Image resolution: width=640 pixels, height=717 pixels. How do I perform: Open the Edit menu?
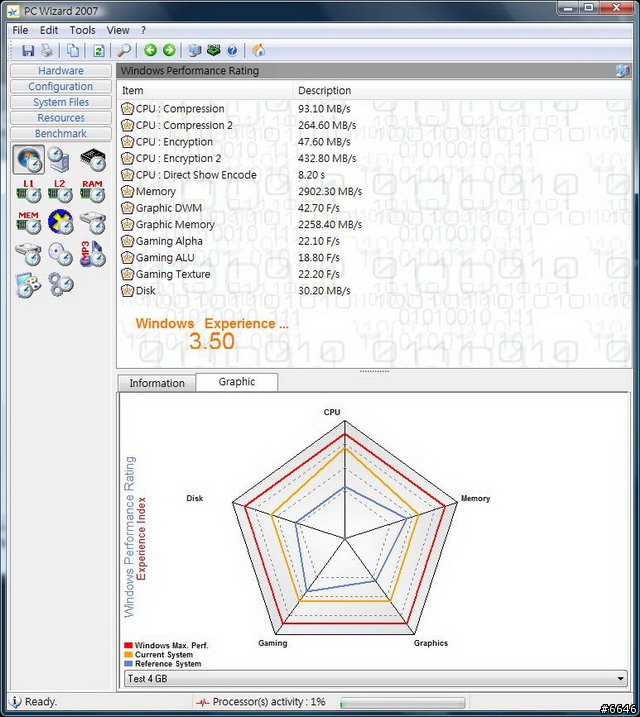click(49, 30)
